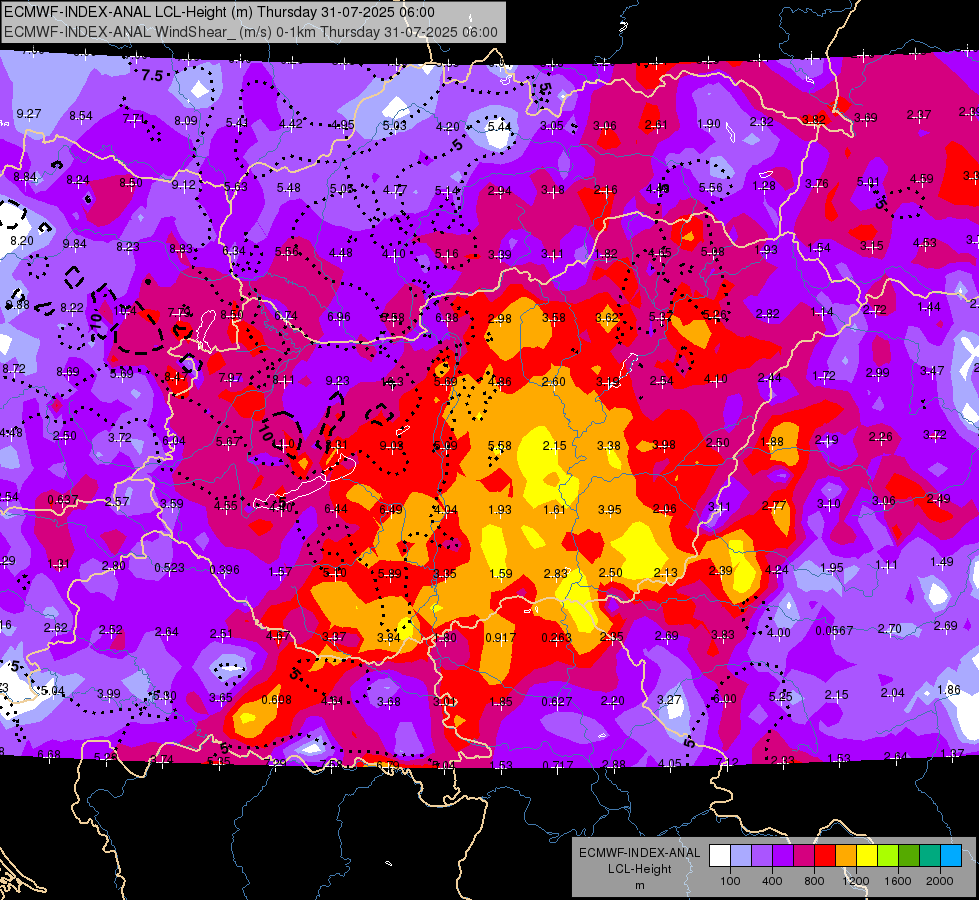Click the wind shear value 1.88
Screen dimensions: 979x900
tap(772, 442)
